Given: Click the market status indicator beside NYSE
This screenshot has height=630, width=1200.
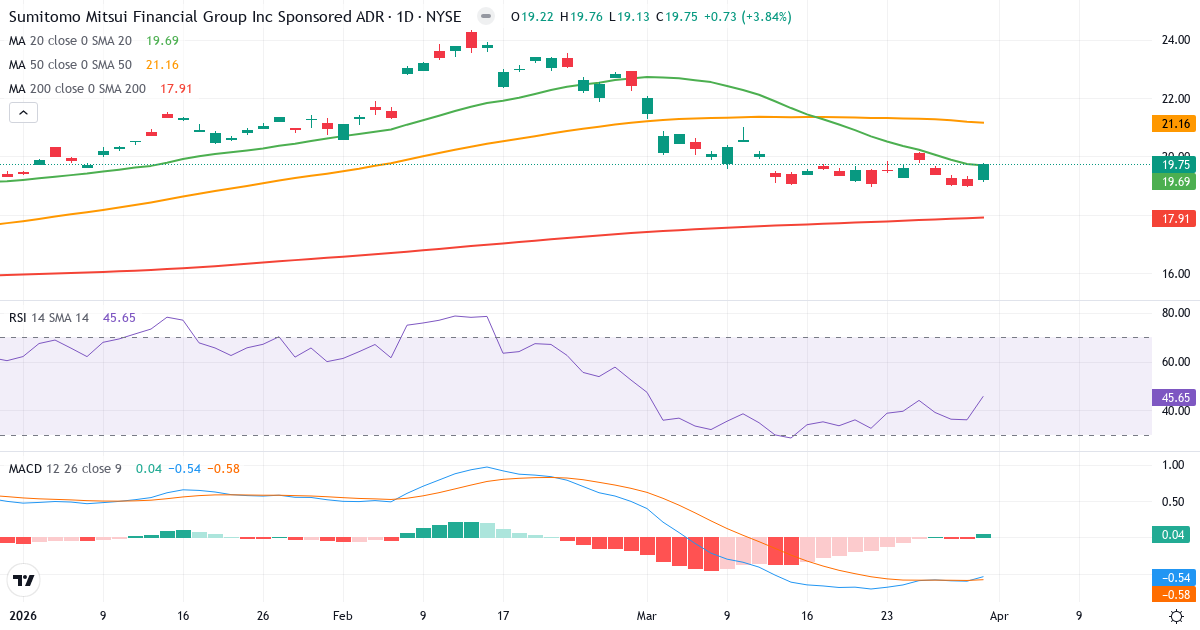Looking at the screenshot, I should 486,16.
